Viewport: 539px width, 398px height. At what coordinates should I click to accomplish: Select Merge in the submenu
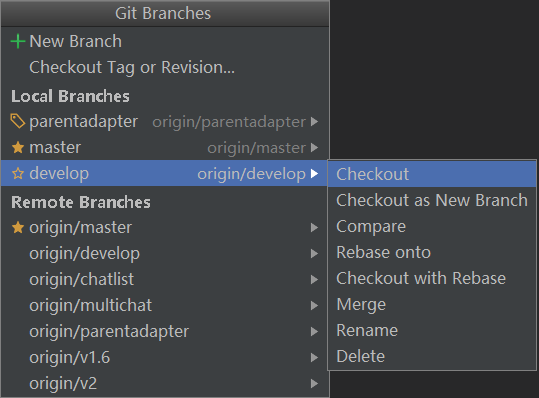432,305
